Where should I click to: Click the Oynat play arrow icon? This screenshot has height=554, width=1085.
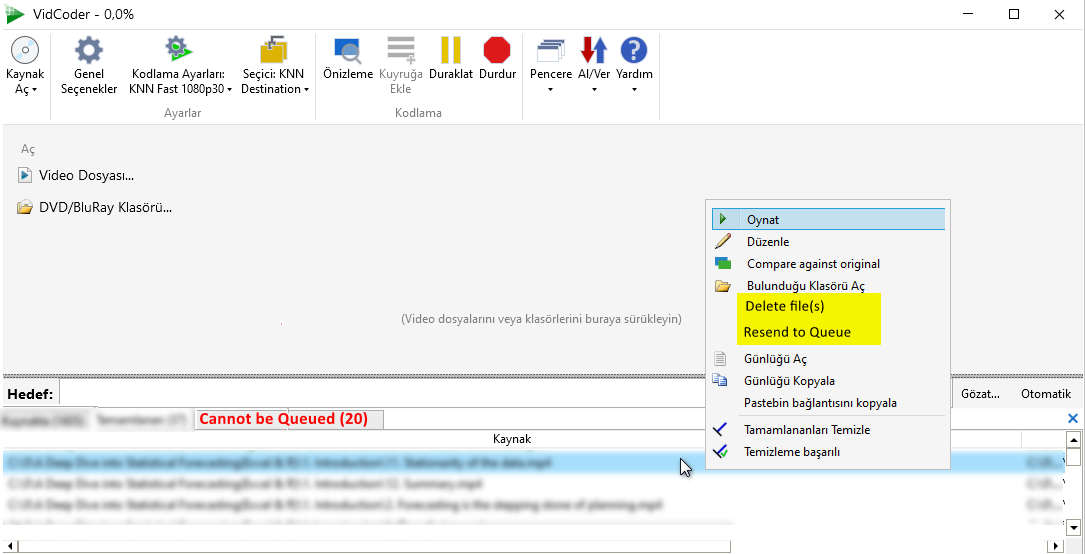click(x=723, y=219)
